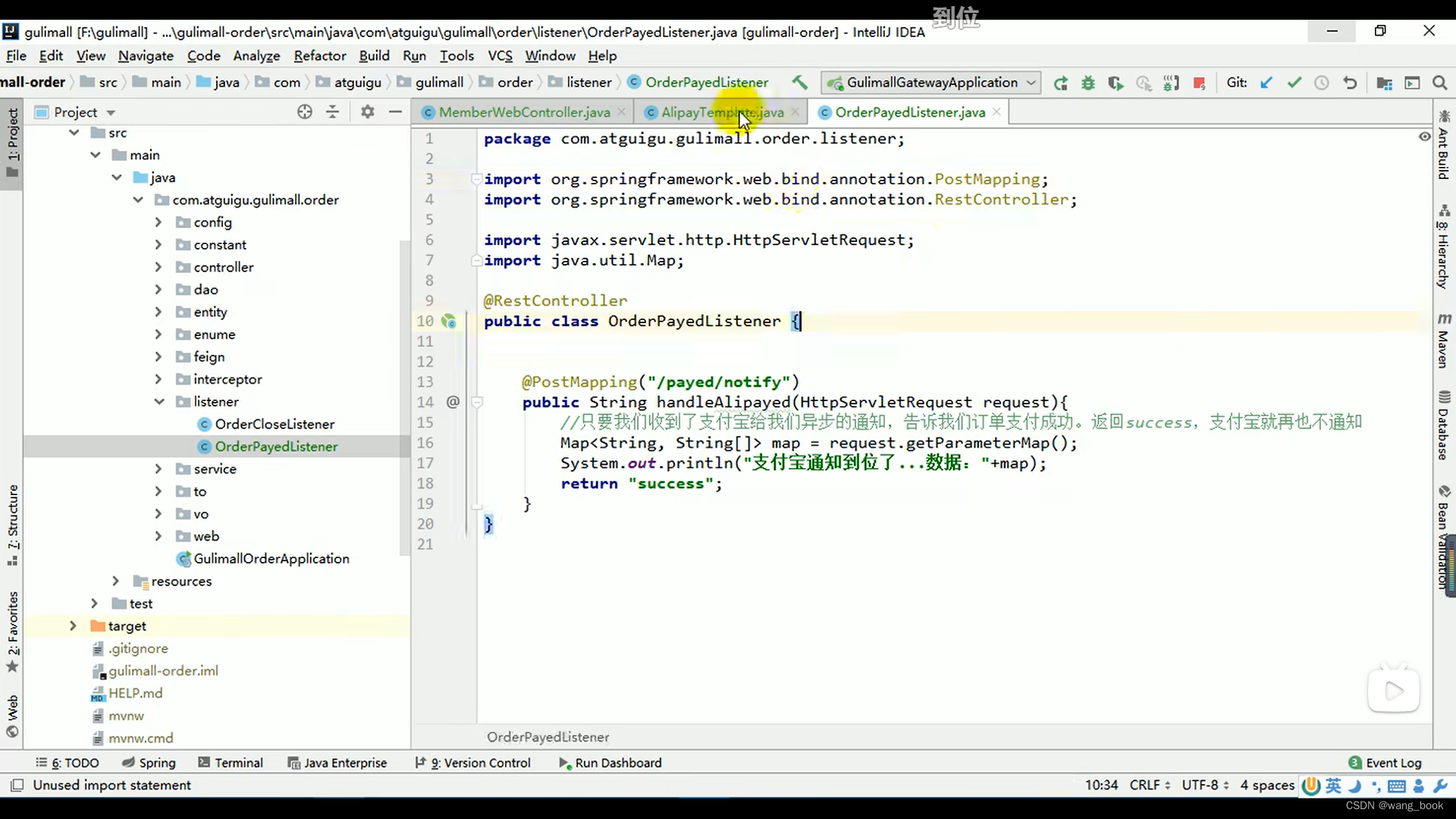The image size is (1456, 819).
Task: Select OrderPayedListener in breadcrumb
Action: [x=707, y=82]
